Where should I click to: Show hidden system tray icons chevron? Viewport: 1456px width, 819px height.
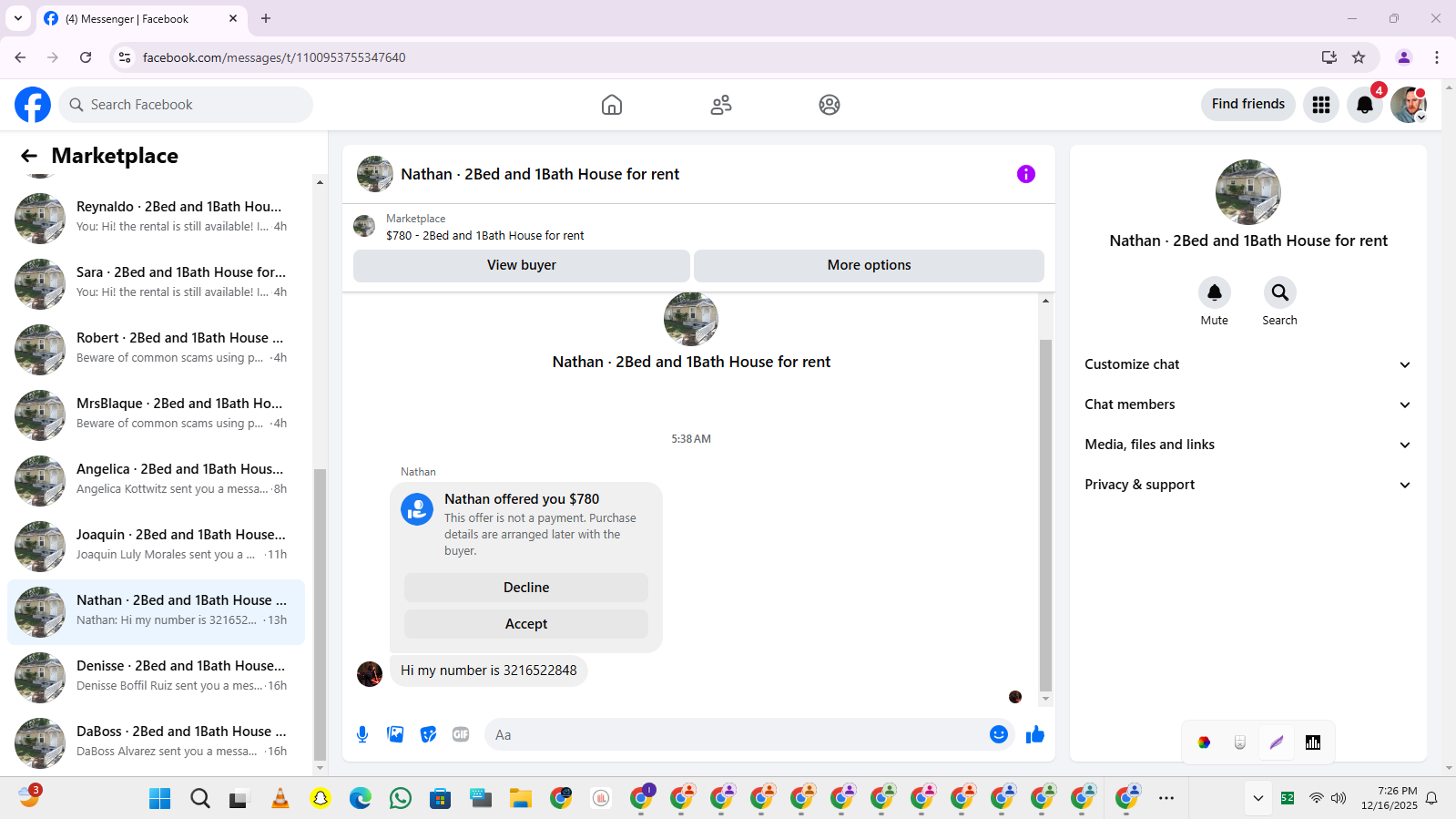(1258, 798)
